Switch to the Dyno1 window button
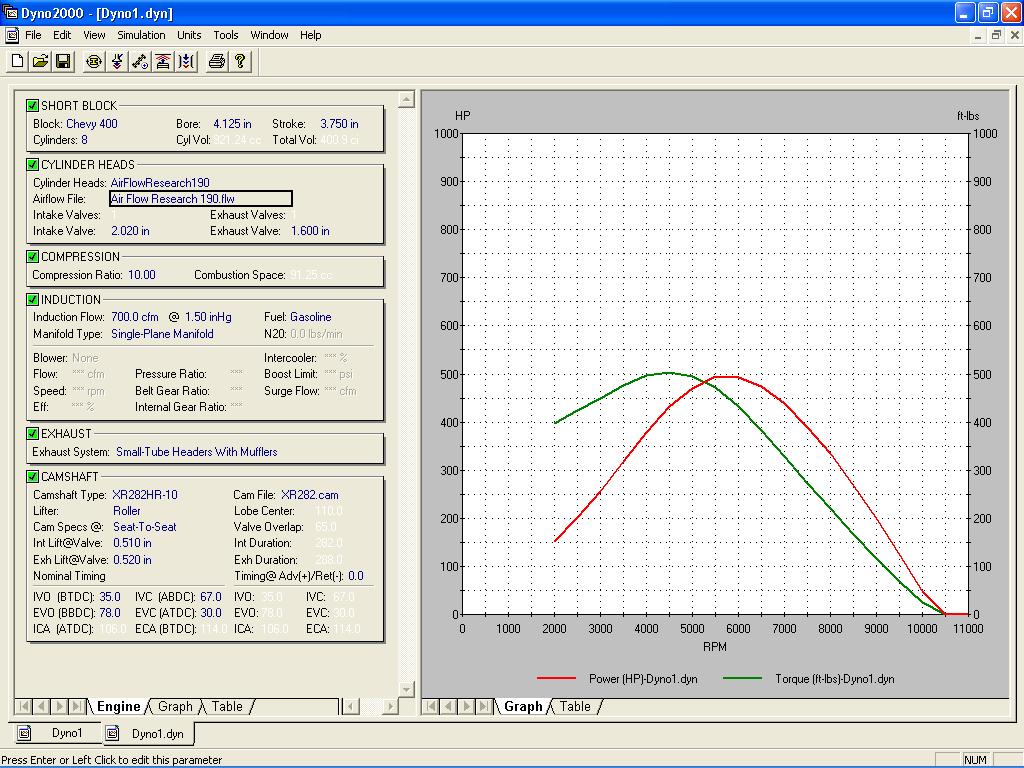This screenshot has width=1024, height=768. pyautogui.click(x=57, y=733)
